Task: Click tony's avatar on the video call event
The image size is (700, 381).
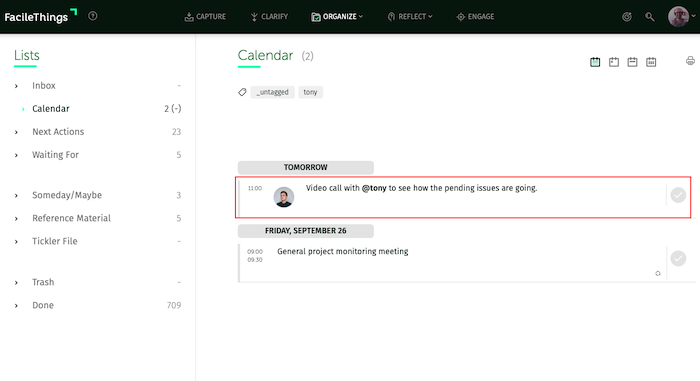Action: pos(284,197)
